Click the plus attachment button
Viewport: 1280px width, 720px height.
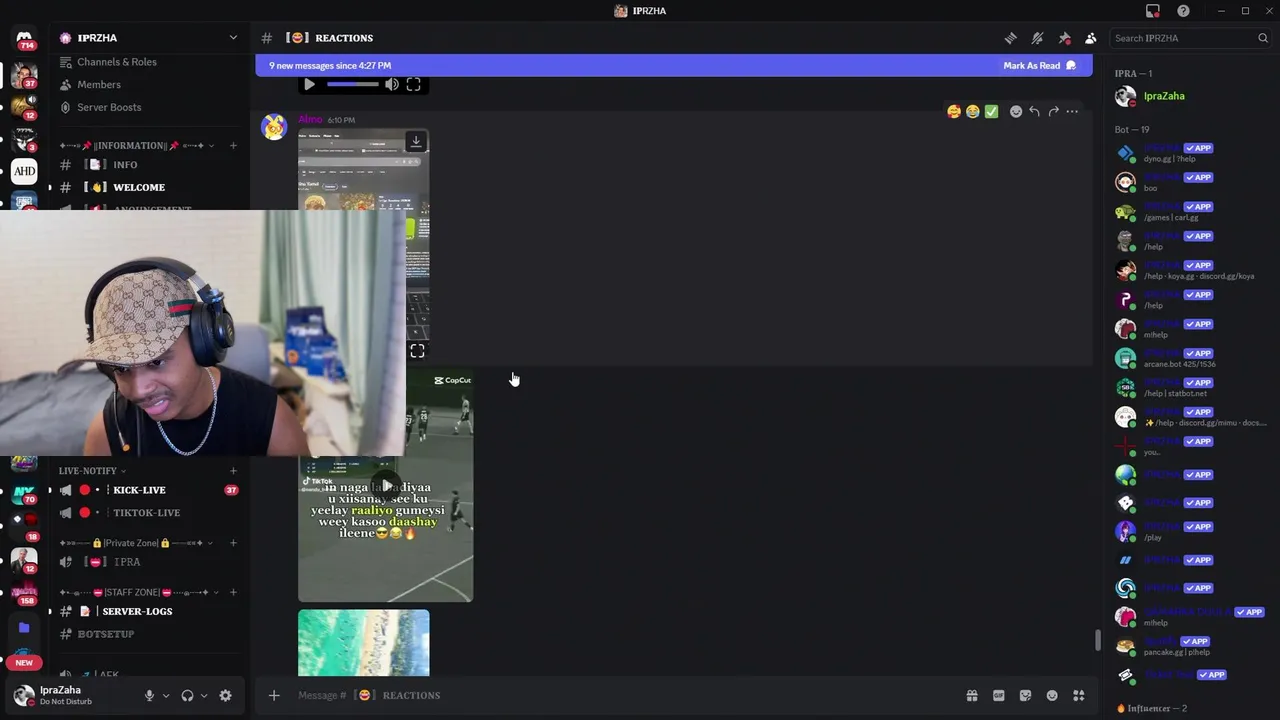[273, 696]
